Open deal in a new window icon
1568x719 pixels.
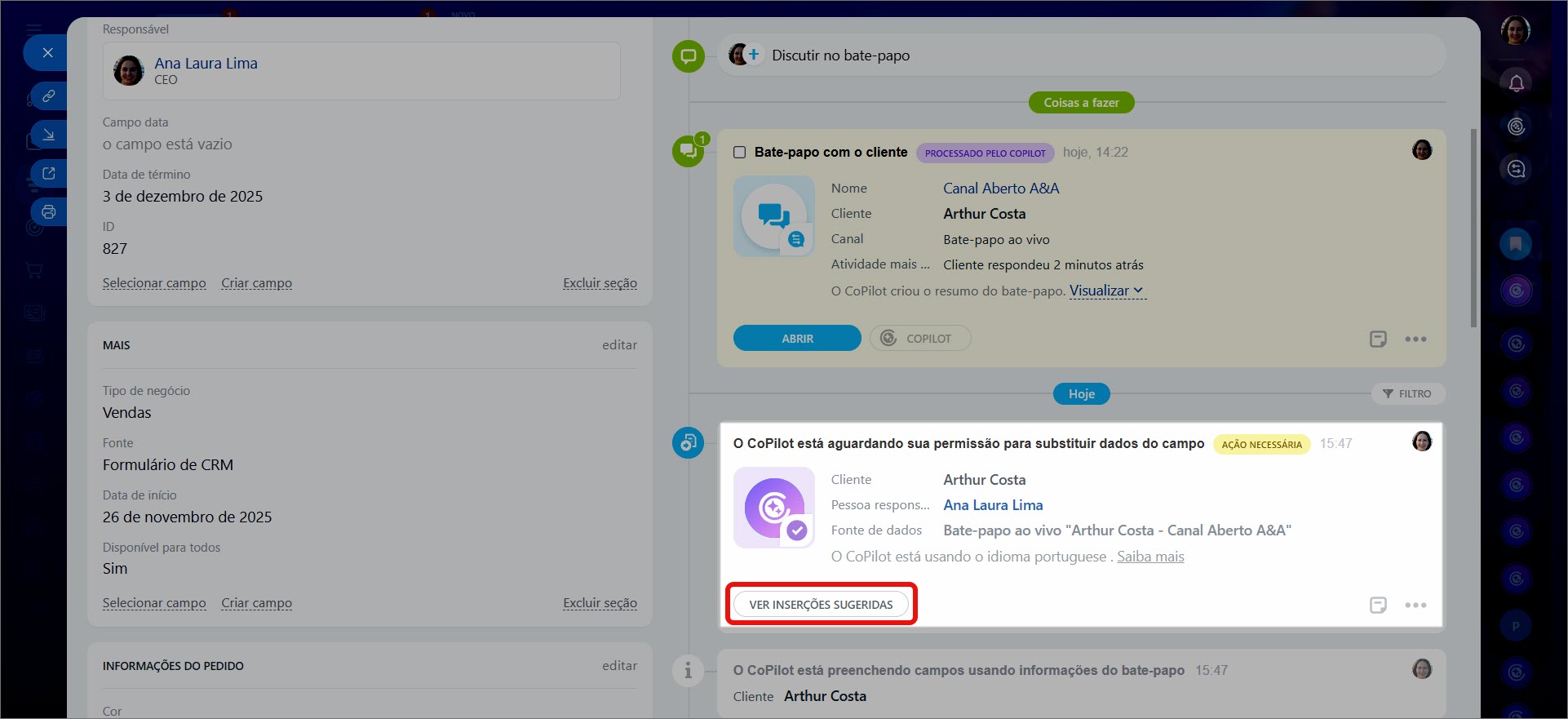click(48, 173)
